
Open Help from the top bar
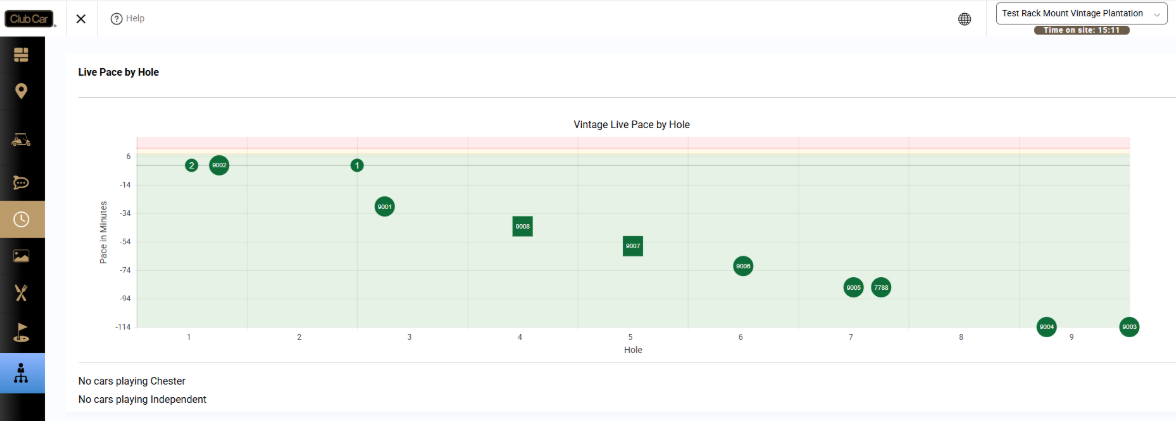pyautogui.click(x=128, y=19)
